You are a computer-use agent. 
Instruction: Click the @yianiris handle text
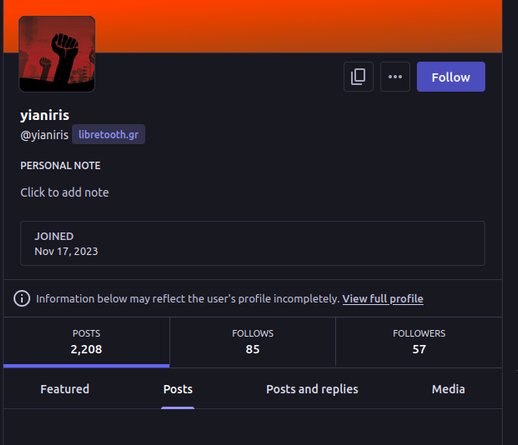(x=44, y=135)
